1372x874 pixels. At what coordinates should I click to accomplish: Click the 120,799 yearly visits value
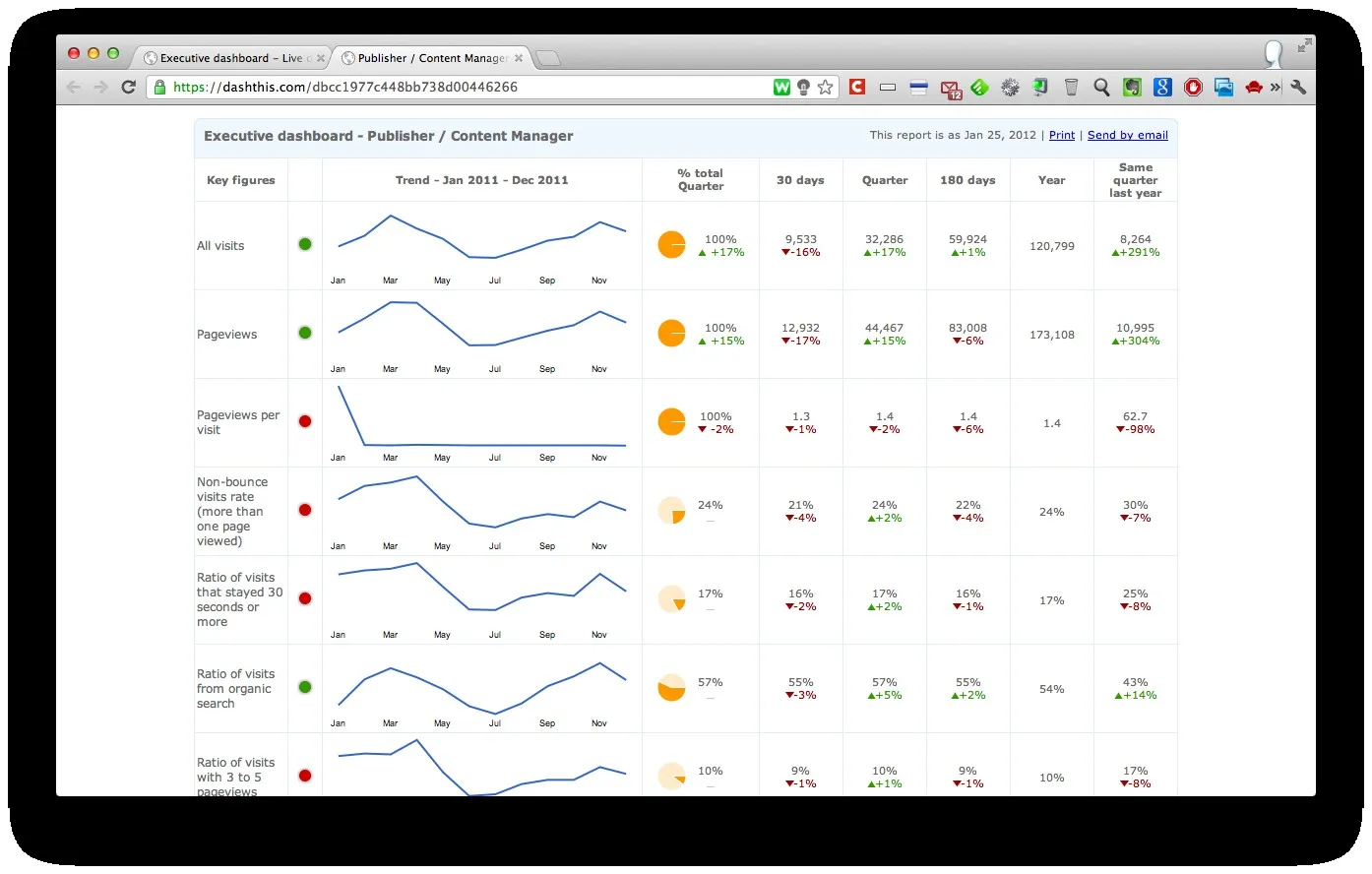pos(1052,246)
